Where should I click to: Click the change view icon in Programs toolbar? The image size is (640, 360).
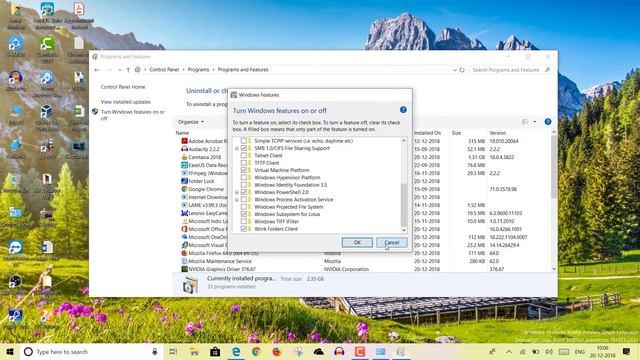click(x=525, y=122)
